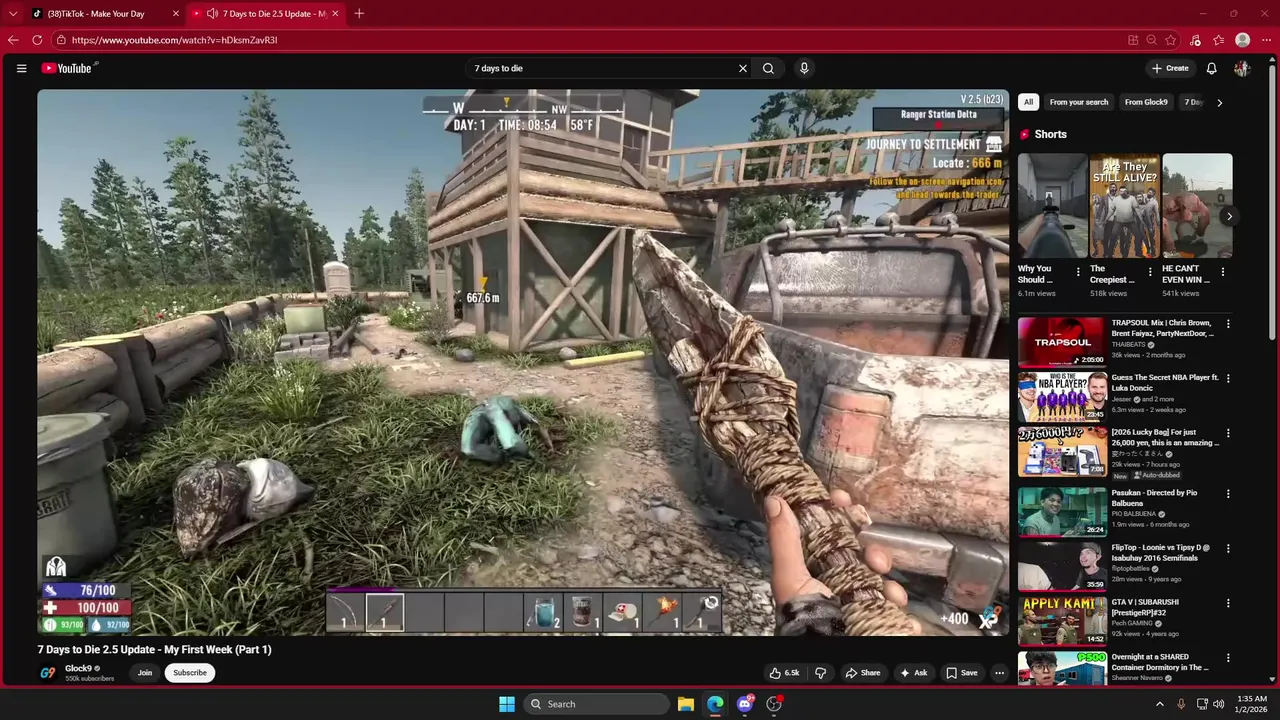
Task: Subscribe to the Glock9 channel
Action: point(190,673)
